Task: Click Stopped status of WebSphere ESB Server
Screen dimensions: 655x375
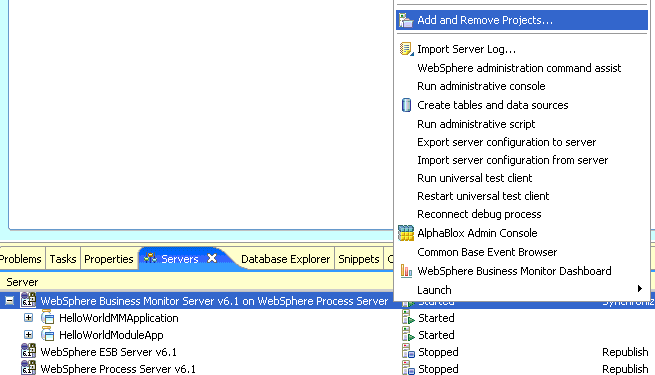Action: tap(438, 352)
